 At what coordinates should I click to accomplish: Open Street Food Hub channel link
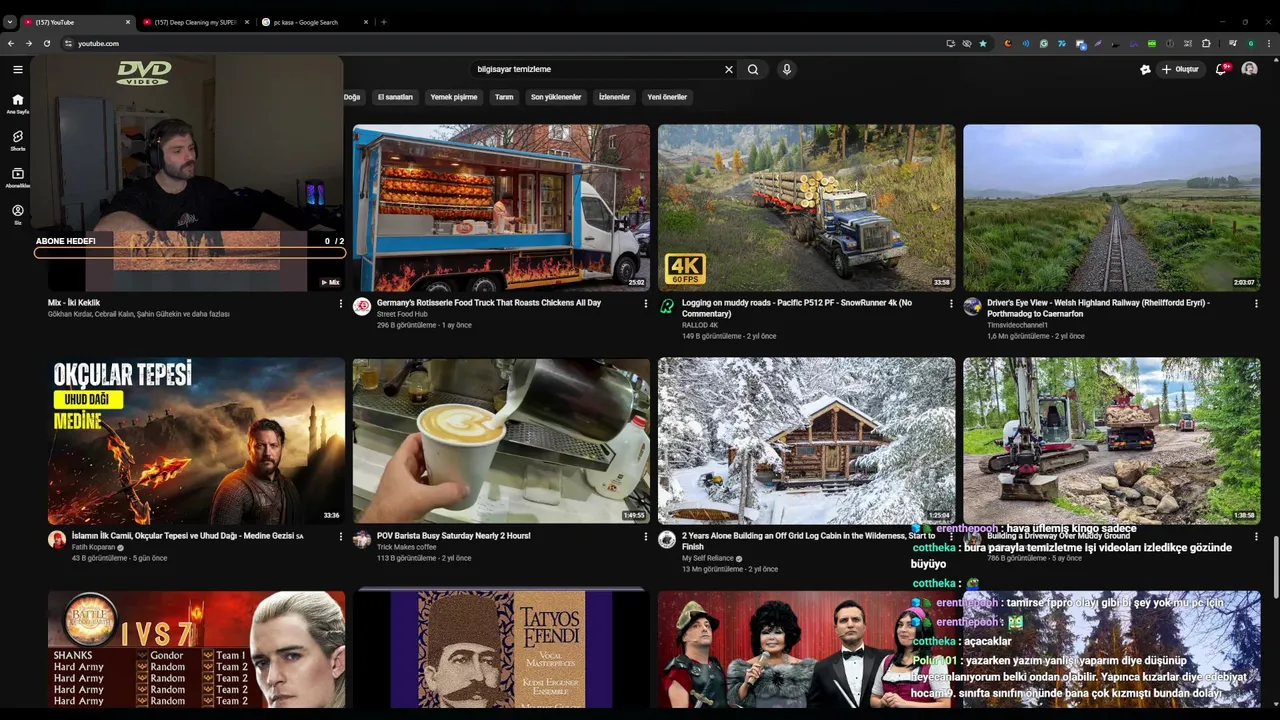click(402, 314)
